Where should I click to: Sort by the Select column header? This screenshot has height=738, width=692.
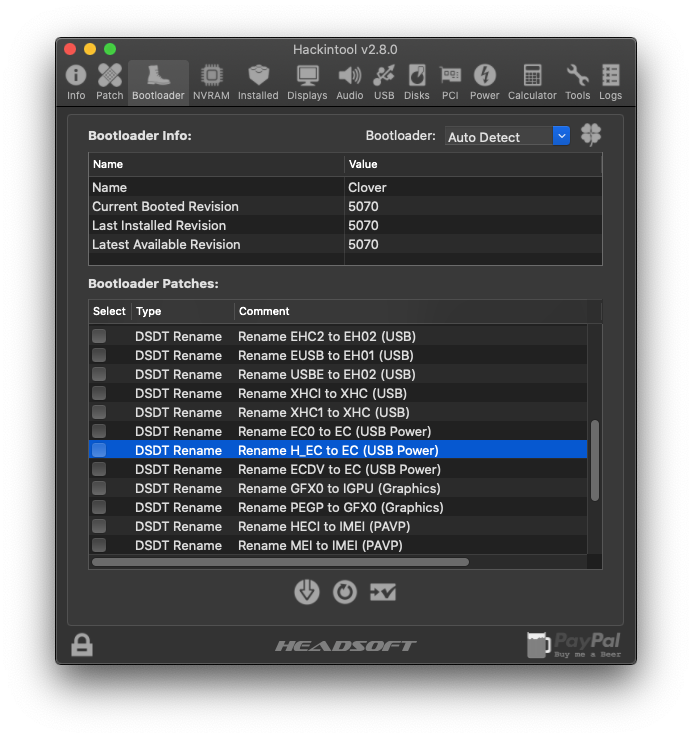click(110, 311)
